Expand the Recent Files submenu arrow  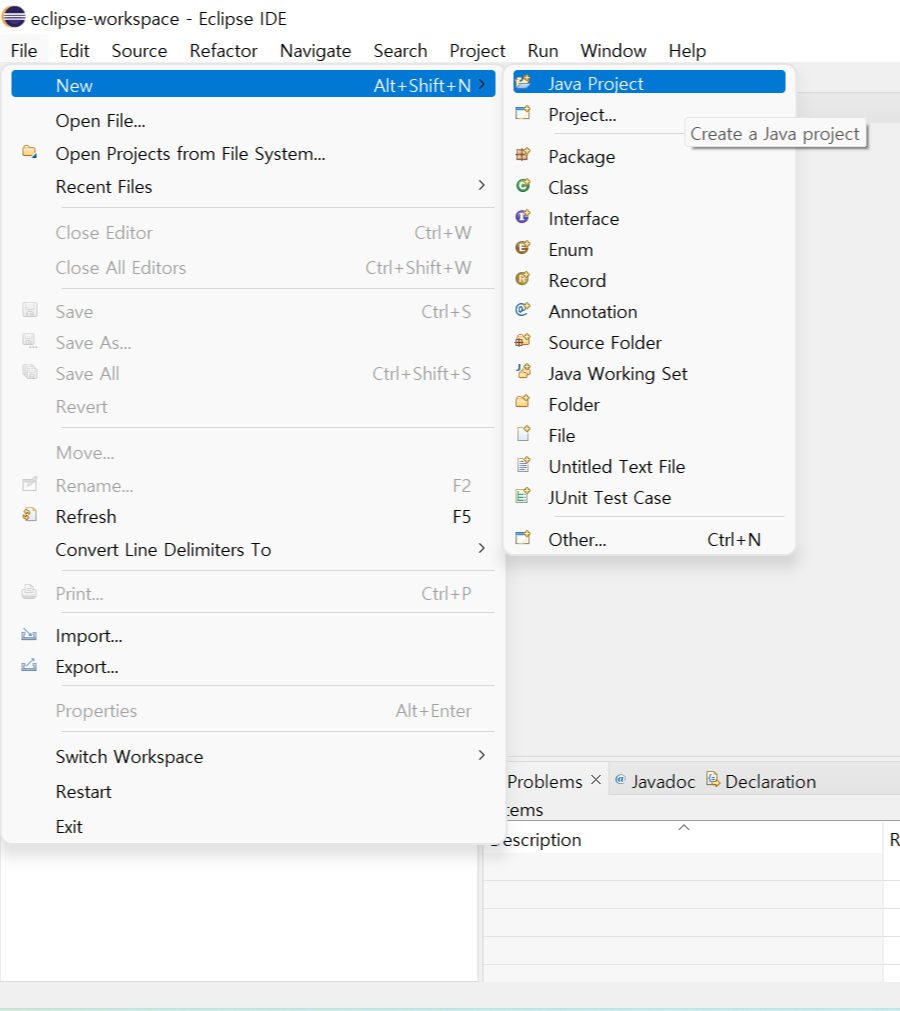click(x=482, y=186)
